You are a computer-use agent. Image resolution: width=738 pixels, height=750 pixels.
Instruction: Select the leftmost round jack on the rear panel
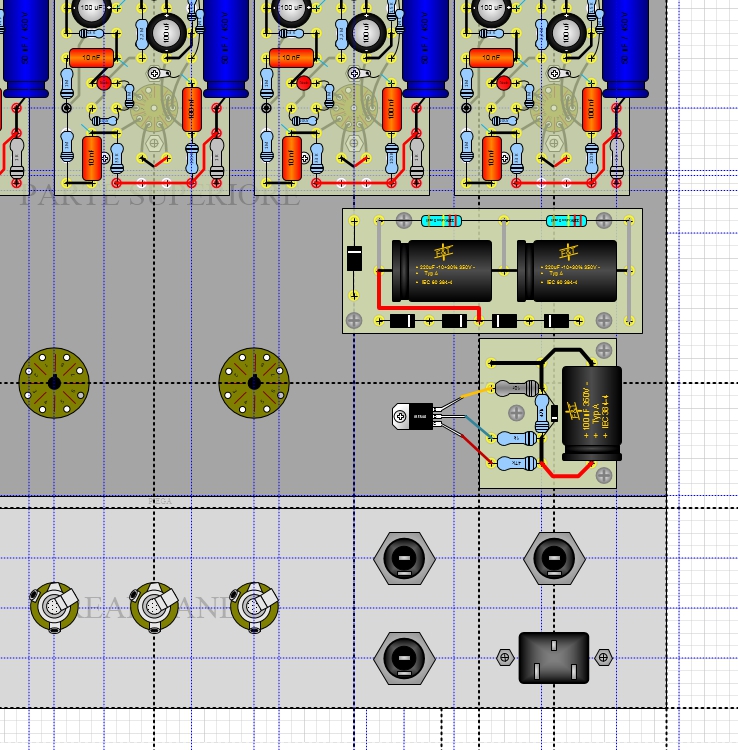[x=54, y=607]
